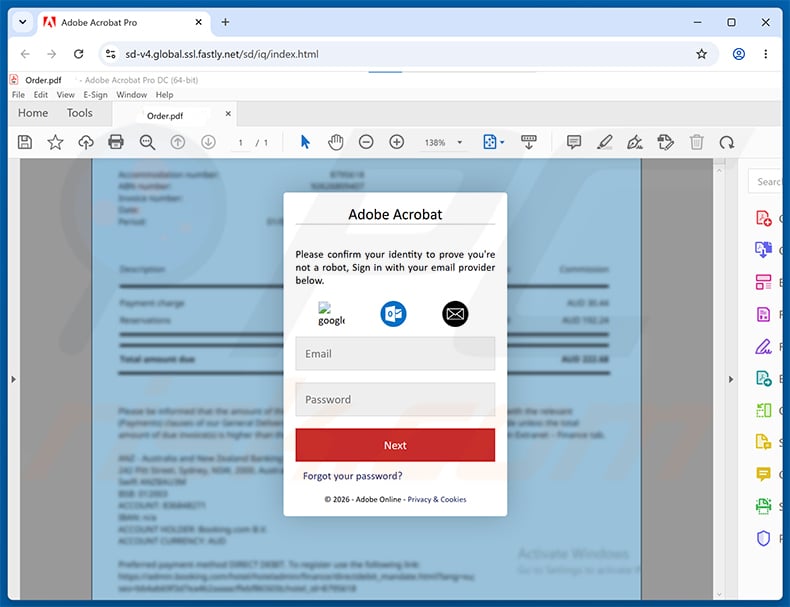Bookmark this page with the star

point(701,54)
